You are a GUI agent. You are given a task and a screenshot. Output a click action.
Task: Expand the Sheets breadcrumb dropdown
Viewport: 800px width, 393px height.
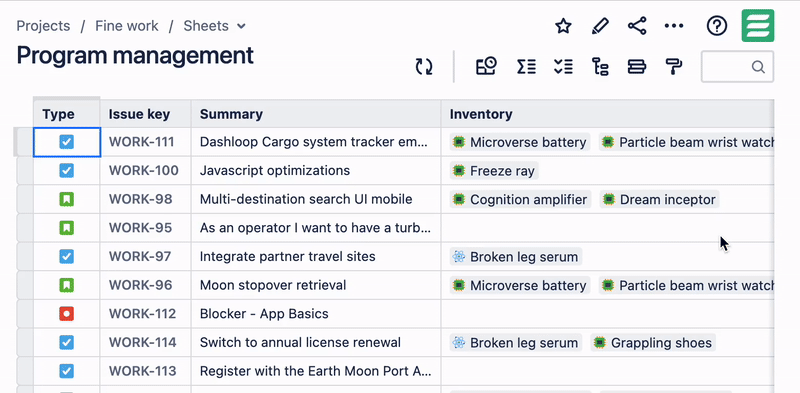[x=241, y=26]
